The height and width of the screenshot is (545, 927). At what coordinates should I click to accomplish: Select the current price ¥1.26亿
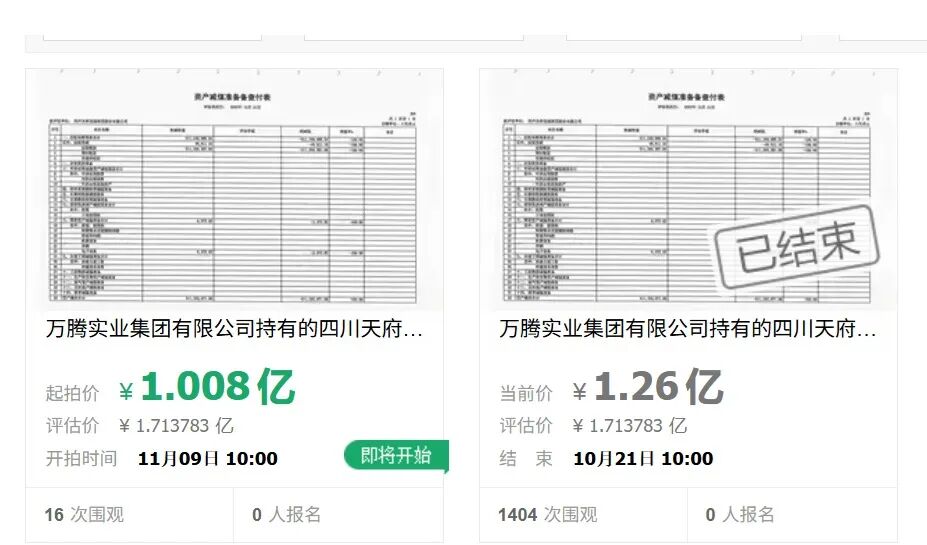pos(647,387)
